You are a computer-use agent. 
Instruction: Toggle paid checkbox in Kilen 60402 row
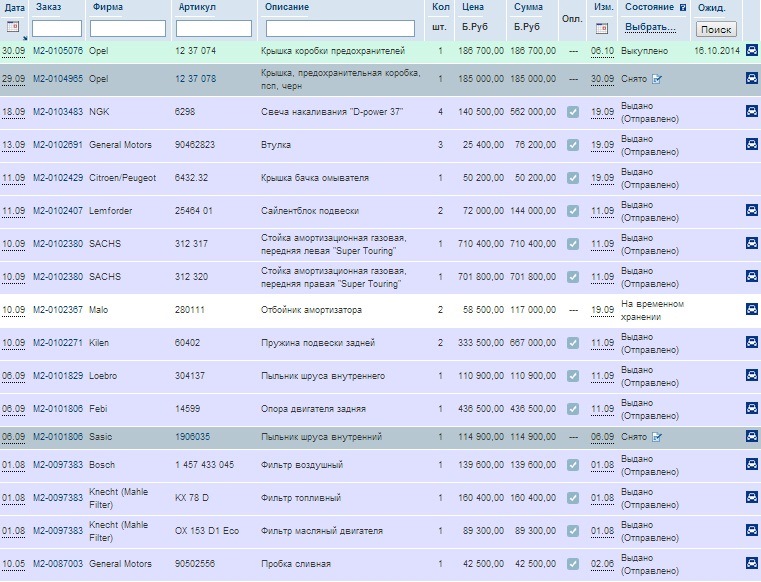(x=573, y=343)
